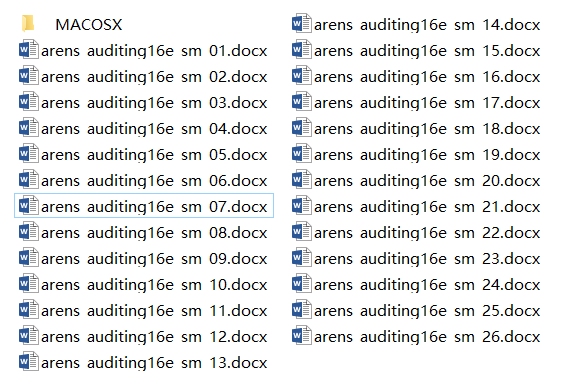
Task: Click the Word icon of sm 14.docx
Action: tap(302, 24)
